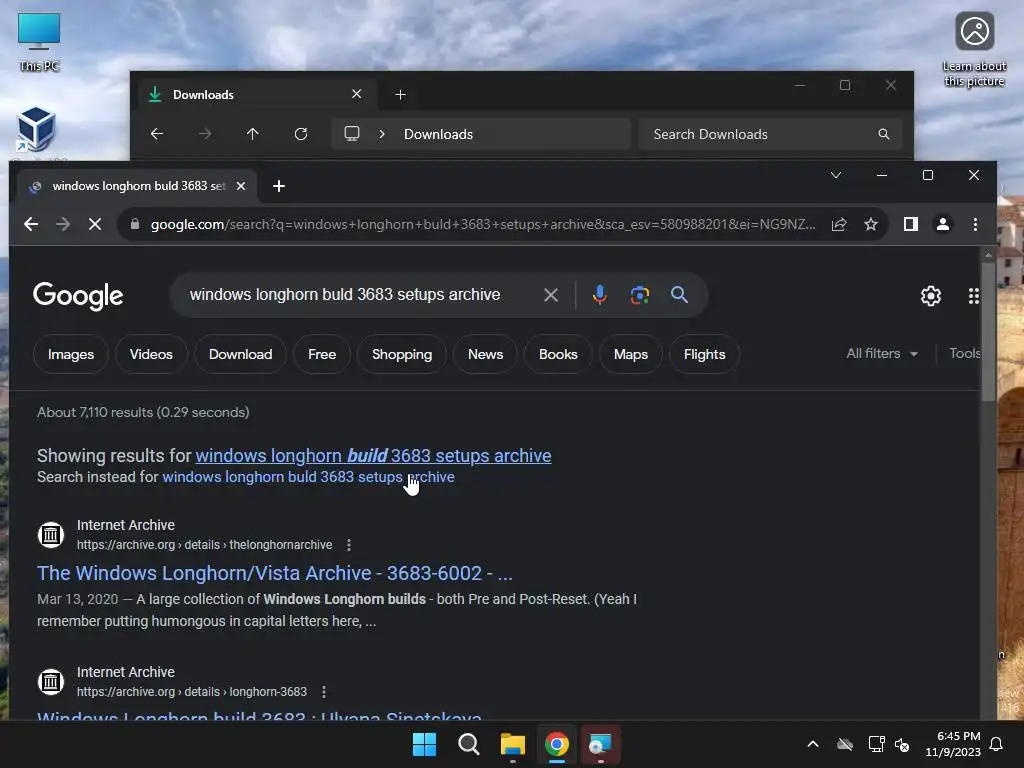1024x768 pixels.
Task: Select the News filter chip
Action: 485,354
